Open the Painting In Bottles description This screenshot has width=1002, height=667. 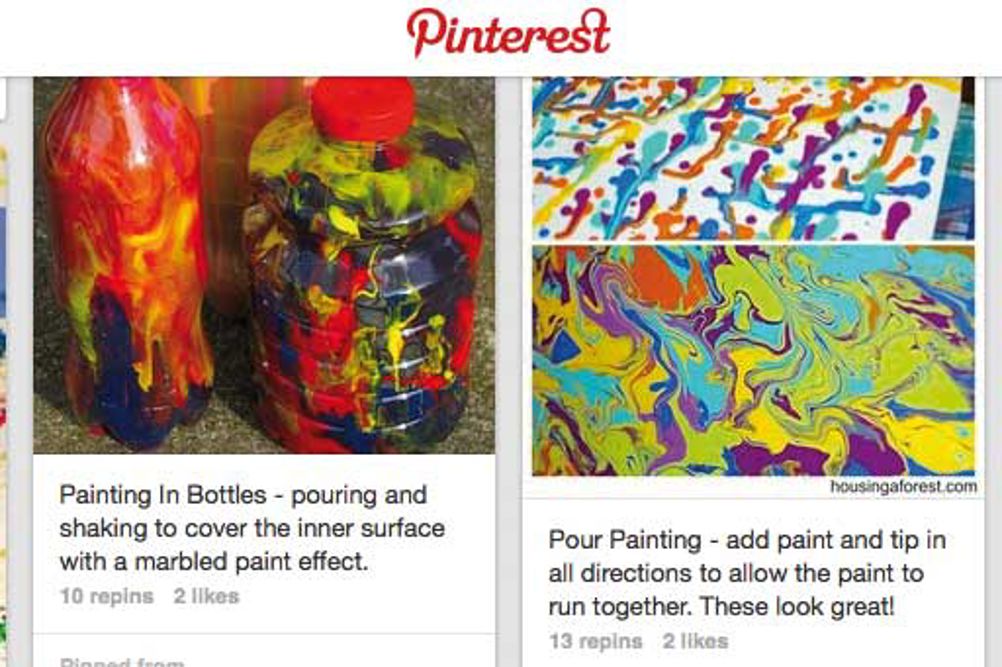tap(252, 528)
